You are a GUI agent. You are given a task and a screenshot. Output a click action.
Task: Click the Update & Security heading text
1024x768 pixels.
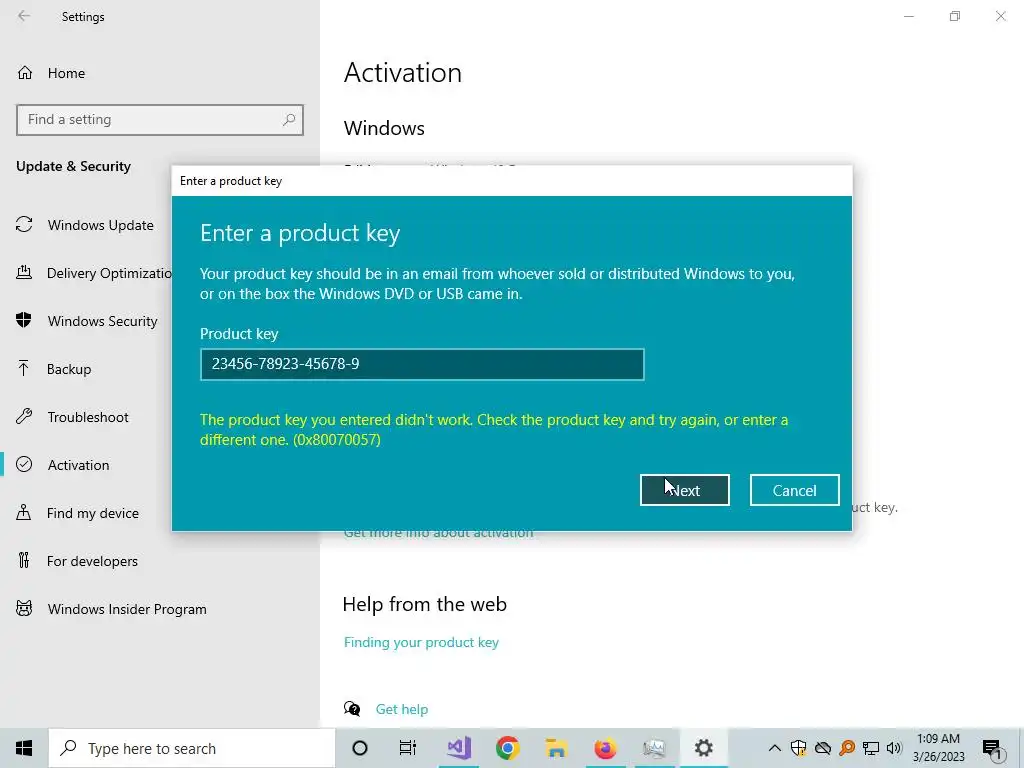pos(73,166)
